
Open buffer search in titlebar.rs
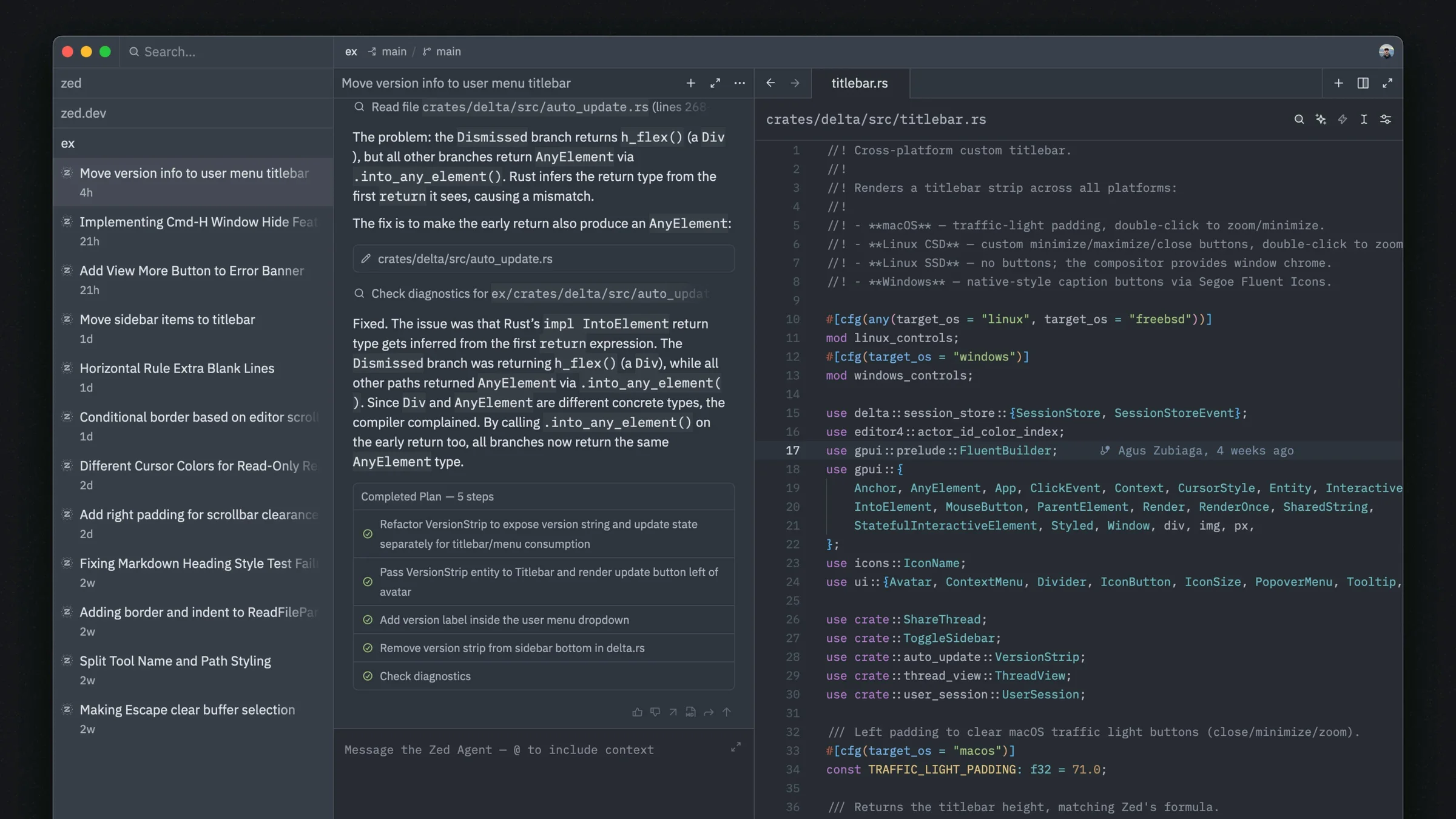pyautogui.click(x=1299, y=120)
